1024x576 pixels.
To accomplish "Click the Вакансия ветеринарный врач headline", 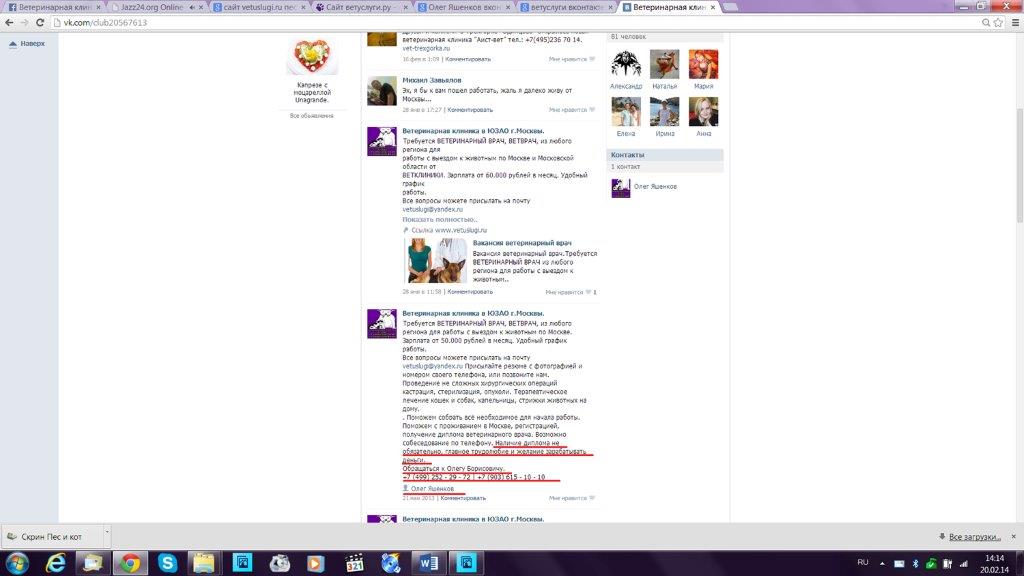I will (x=522, y=243).
